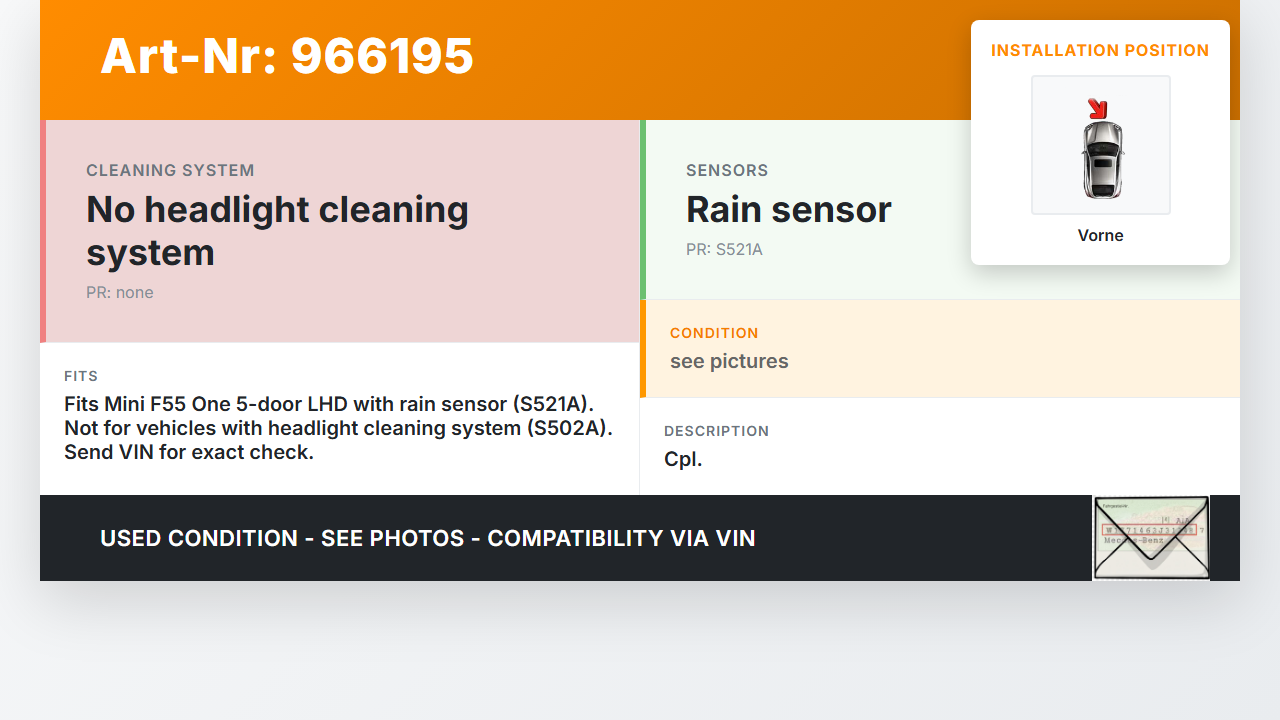Viewport: 1280px width, 720px height.
Task: Click the PR: S521A code
Action: [724, 249]
